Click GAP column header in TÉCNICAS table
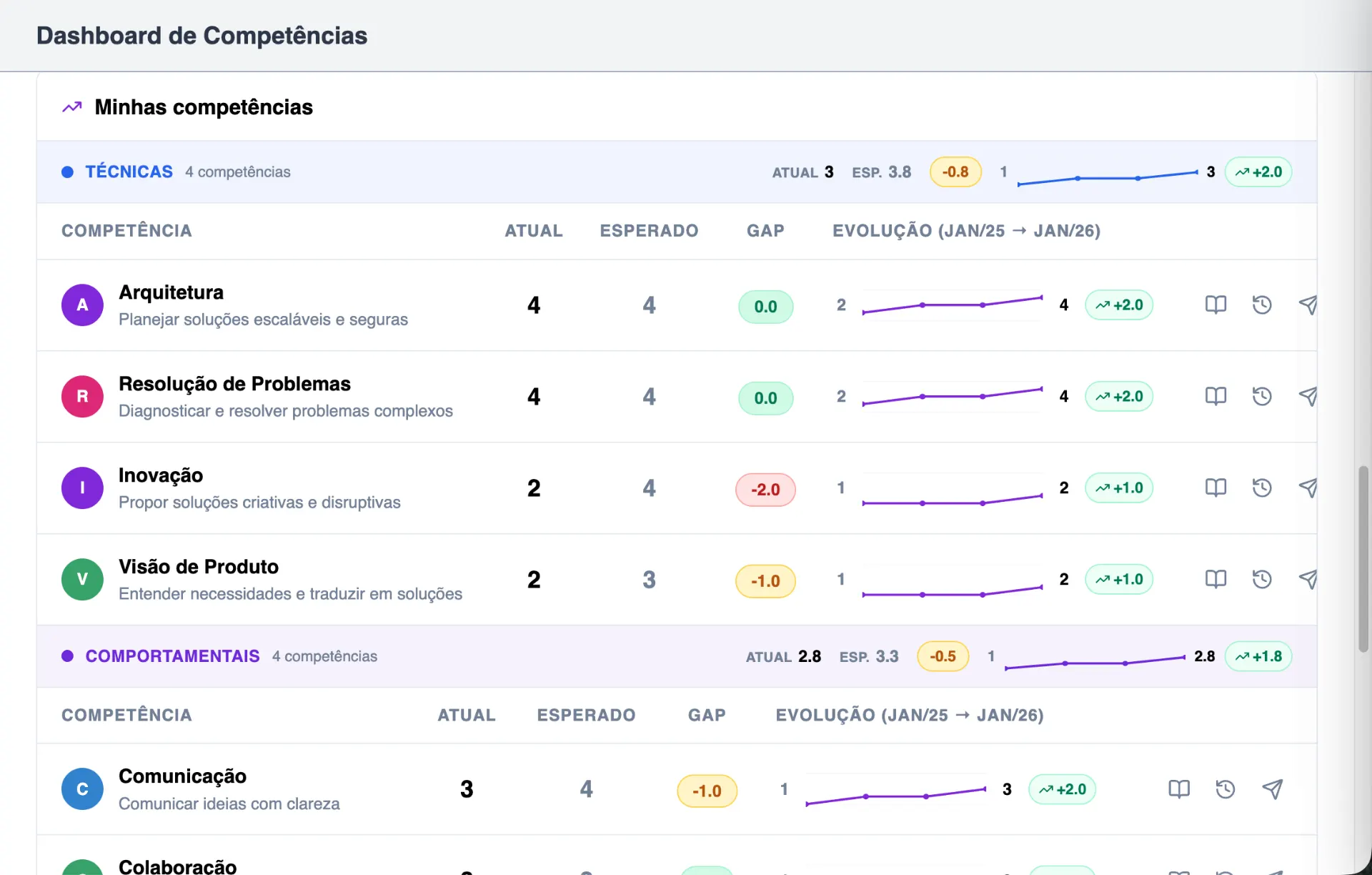 tap(765, 231)
